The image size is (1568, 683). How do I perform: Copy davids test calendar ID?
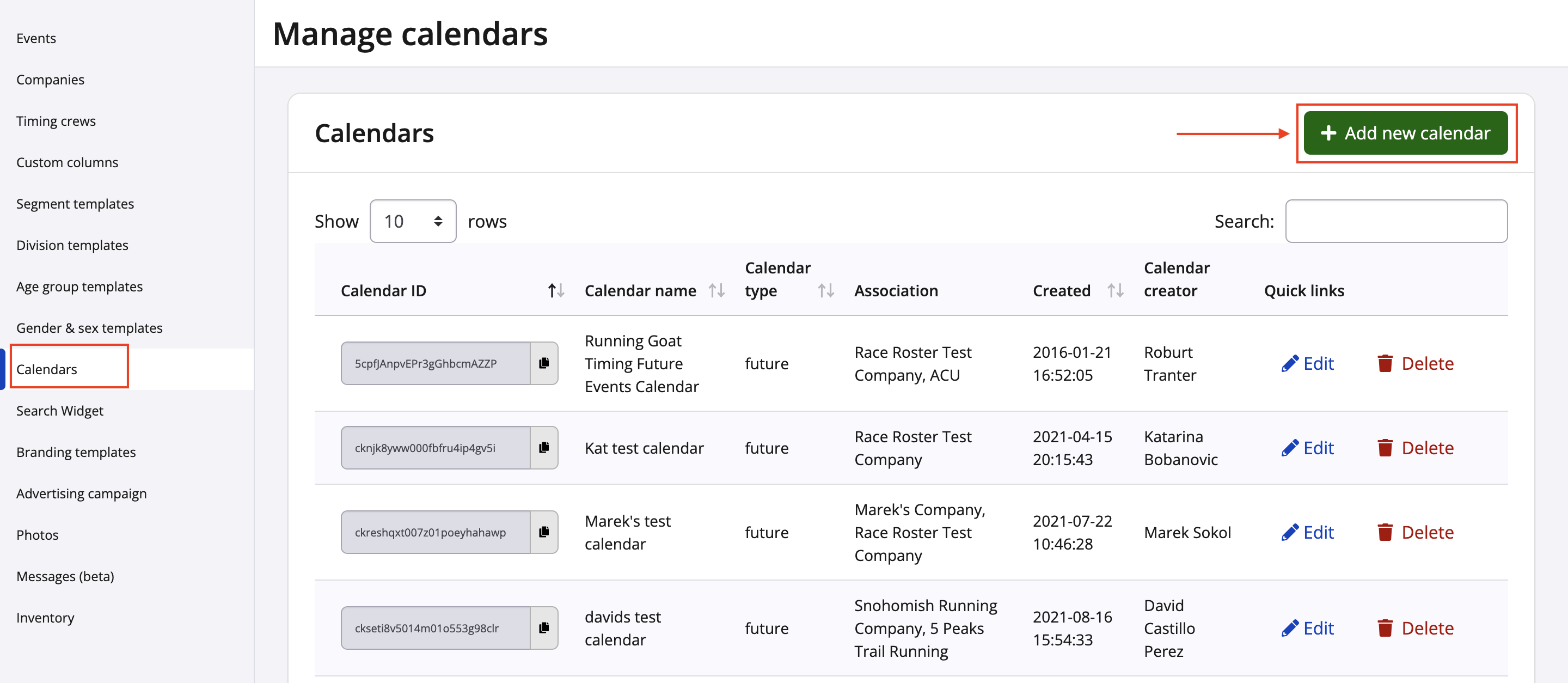coord(543,627)
